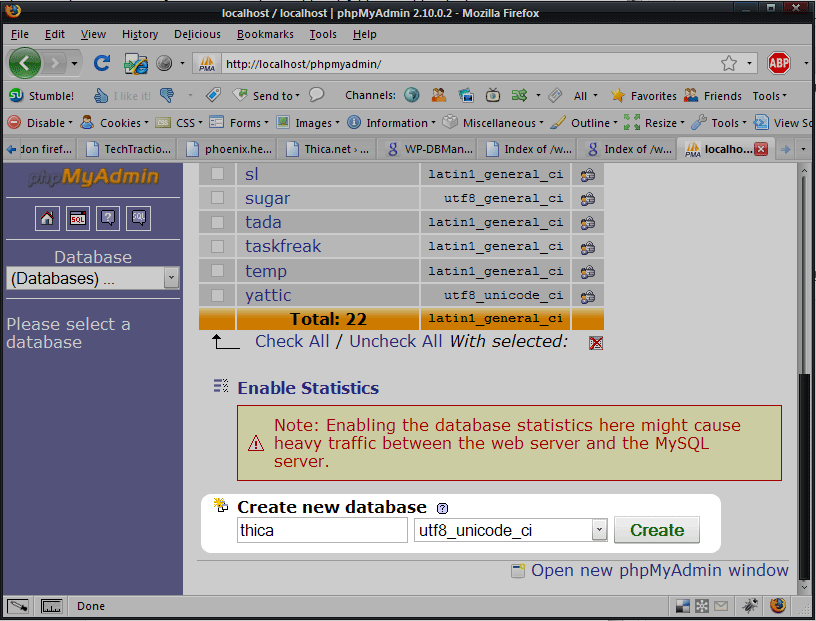Open the Cookies dropdown menu
Image resolution: width=816 pixels, height=621 pixels.
click(114, 123)
